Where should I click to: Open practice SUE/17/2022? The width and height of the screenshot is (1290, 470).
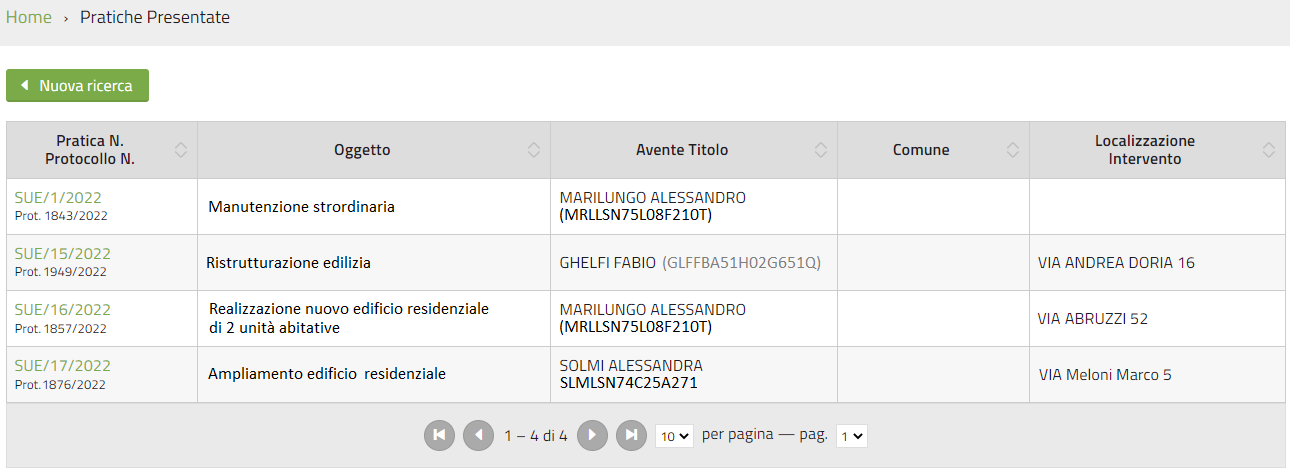62,366
